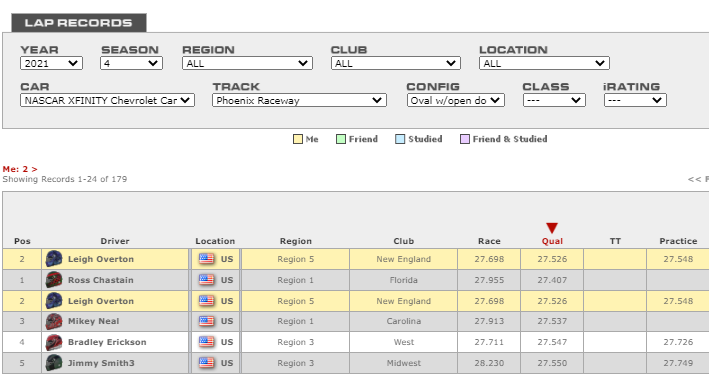Open the YEAR dropdown showing 2021
The width and height of the screenshot is (709, 374).
tap(51, 63)
